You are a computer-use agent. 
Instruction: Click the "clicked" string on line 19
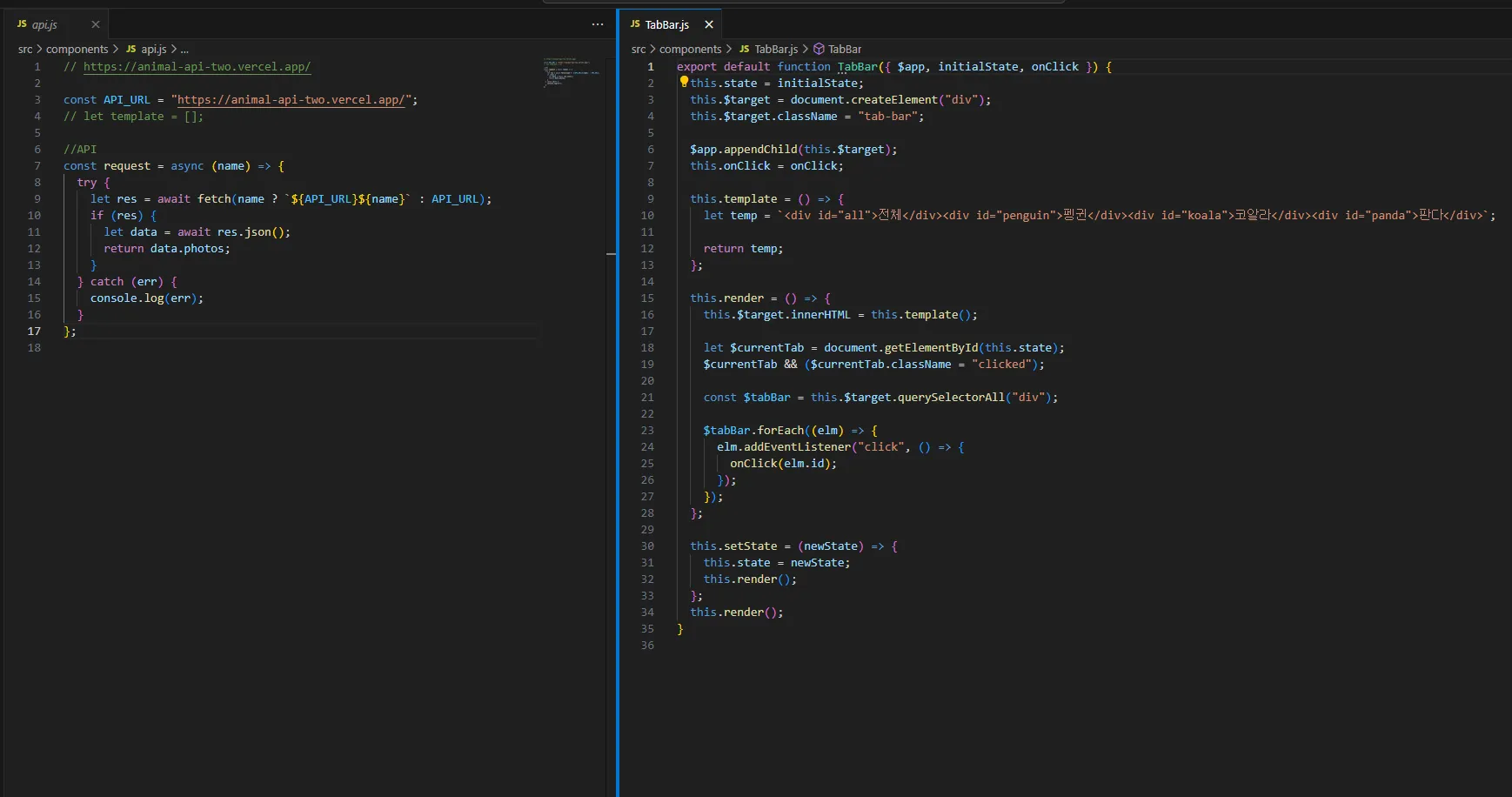pos(1001,365)
